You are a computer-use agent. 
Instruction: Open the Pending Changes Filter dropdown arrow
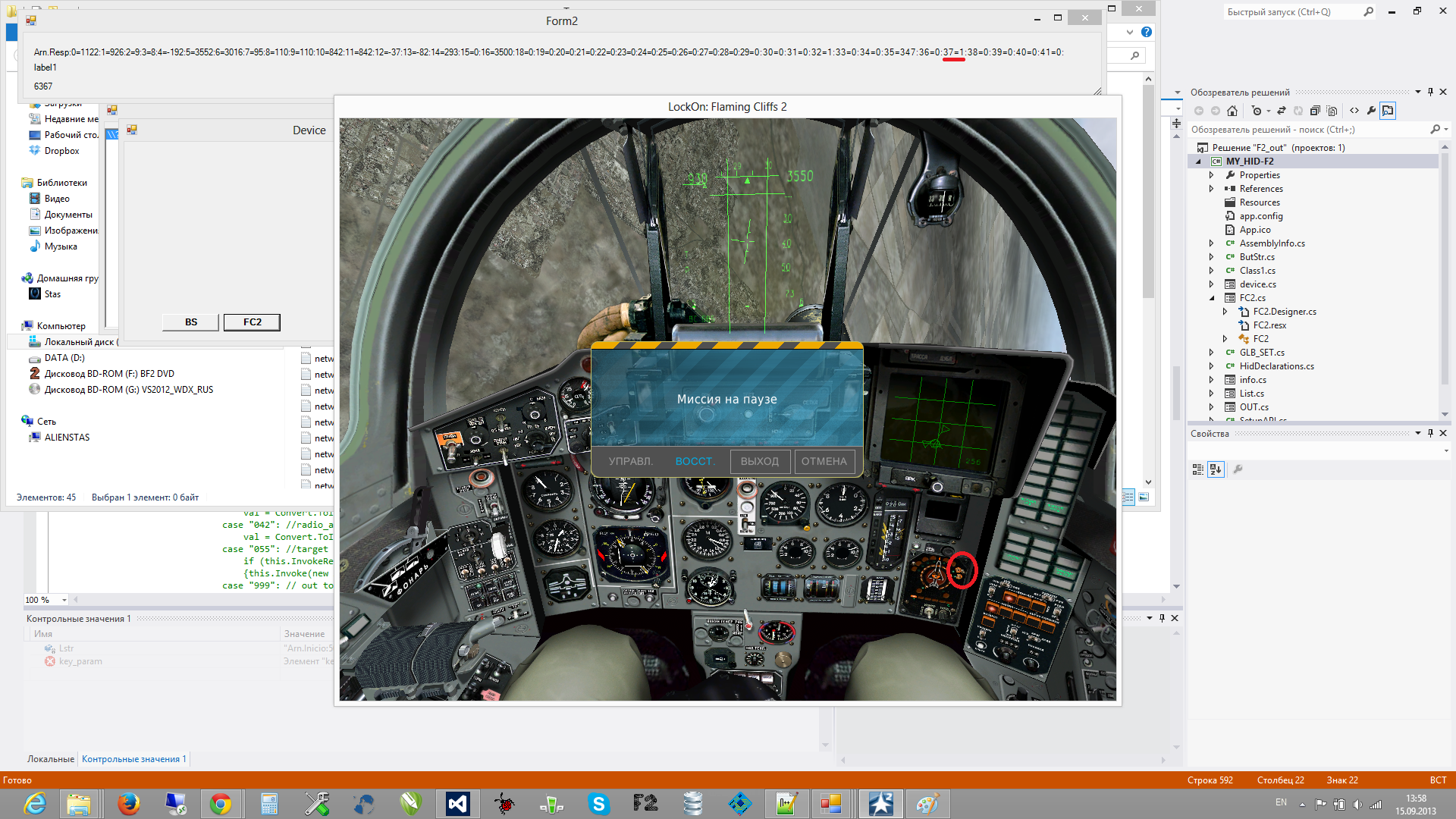click(x=1268, y=111)
